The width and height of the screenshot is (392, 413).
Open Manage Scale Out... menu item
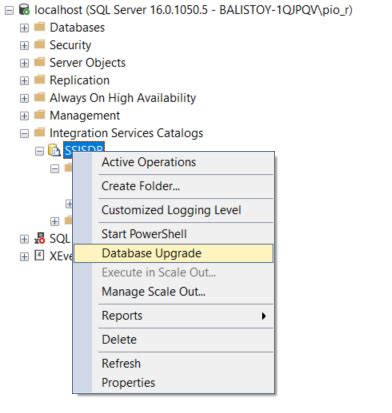tap(173, 292)
